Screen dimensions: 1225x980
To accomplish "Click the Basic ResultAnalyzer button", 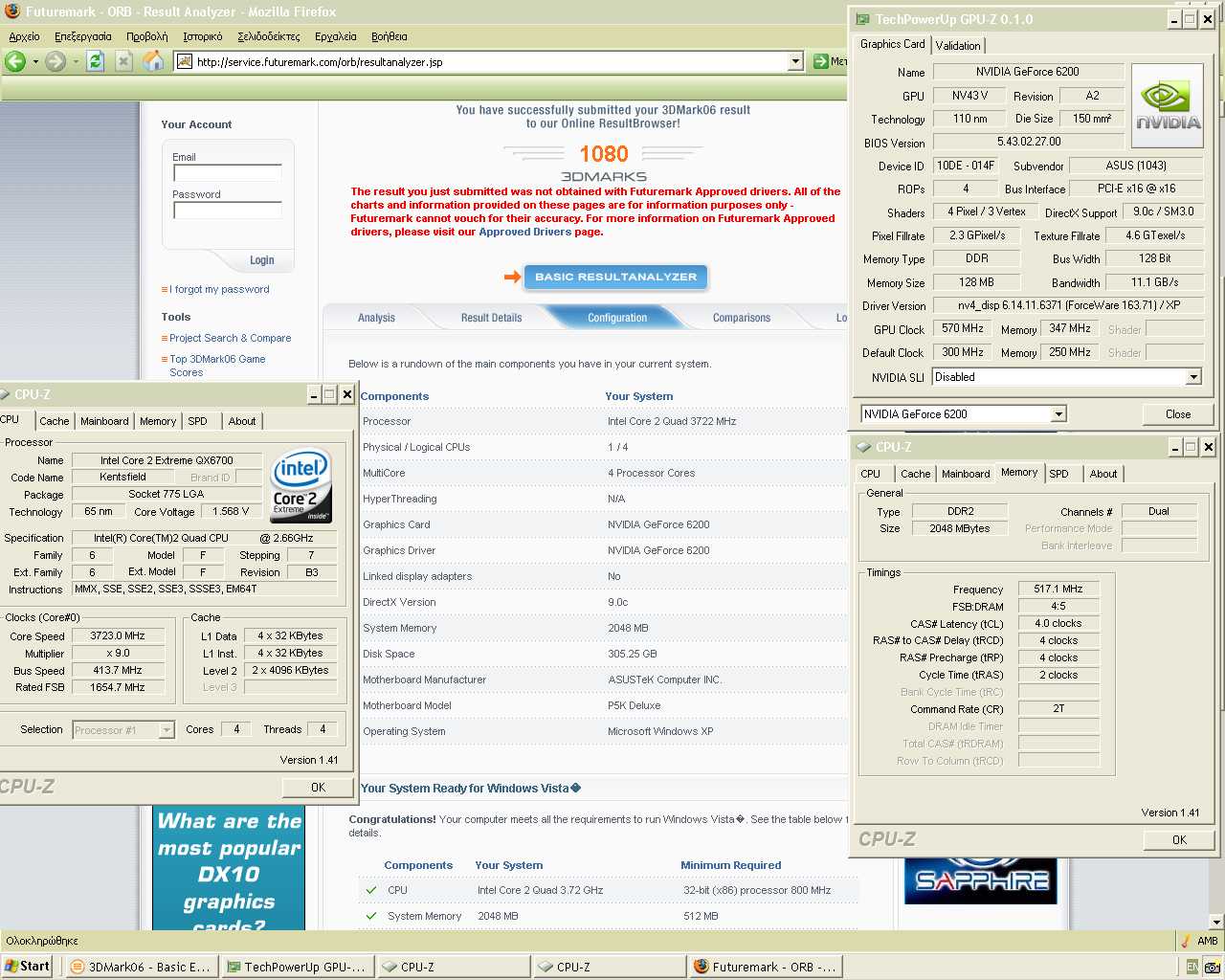I will pyautogui.click(x=615, y=277).
